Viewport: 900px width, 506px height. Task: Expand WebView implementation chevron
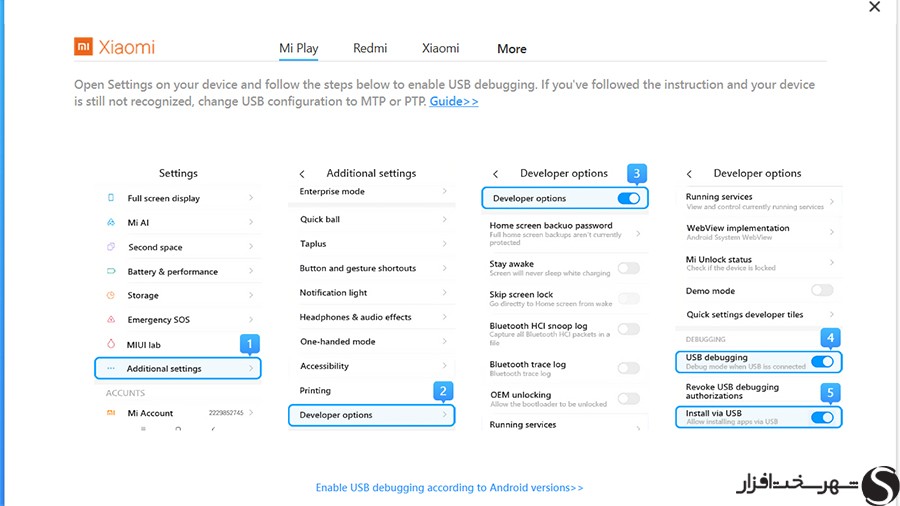point(831,232)
